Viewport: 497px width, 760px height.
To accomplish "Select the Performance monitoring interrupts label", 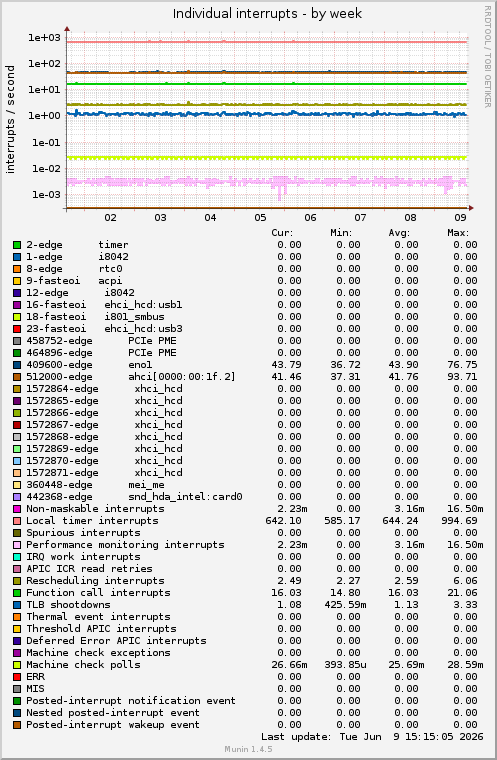I will tap(125, 545).
